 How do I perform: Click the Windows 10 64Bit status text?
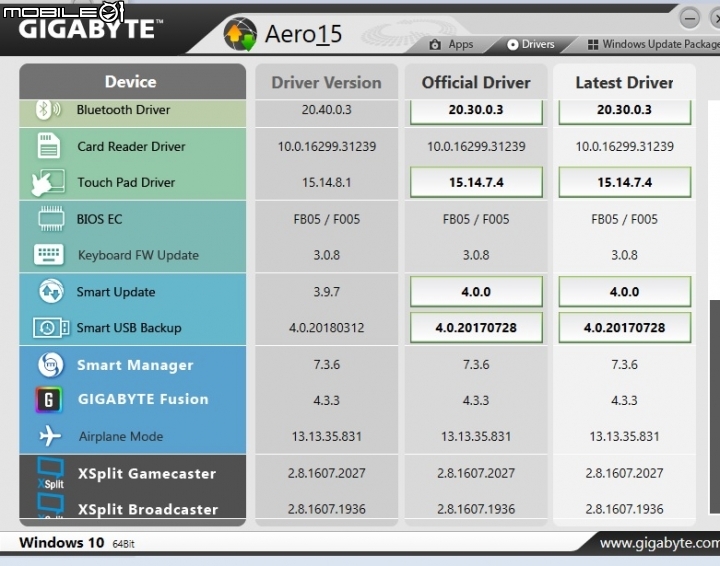77,543
